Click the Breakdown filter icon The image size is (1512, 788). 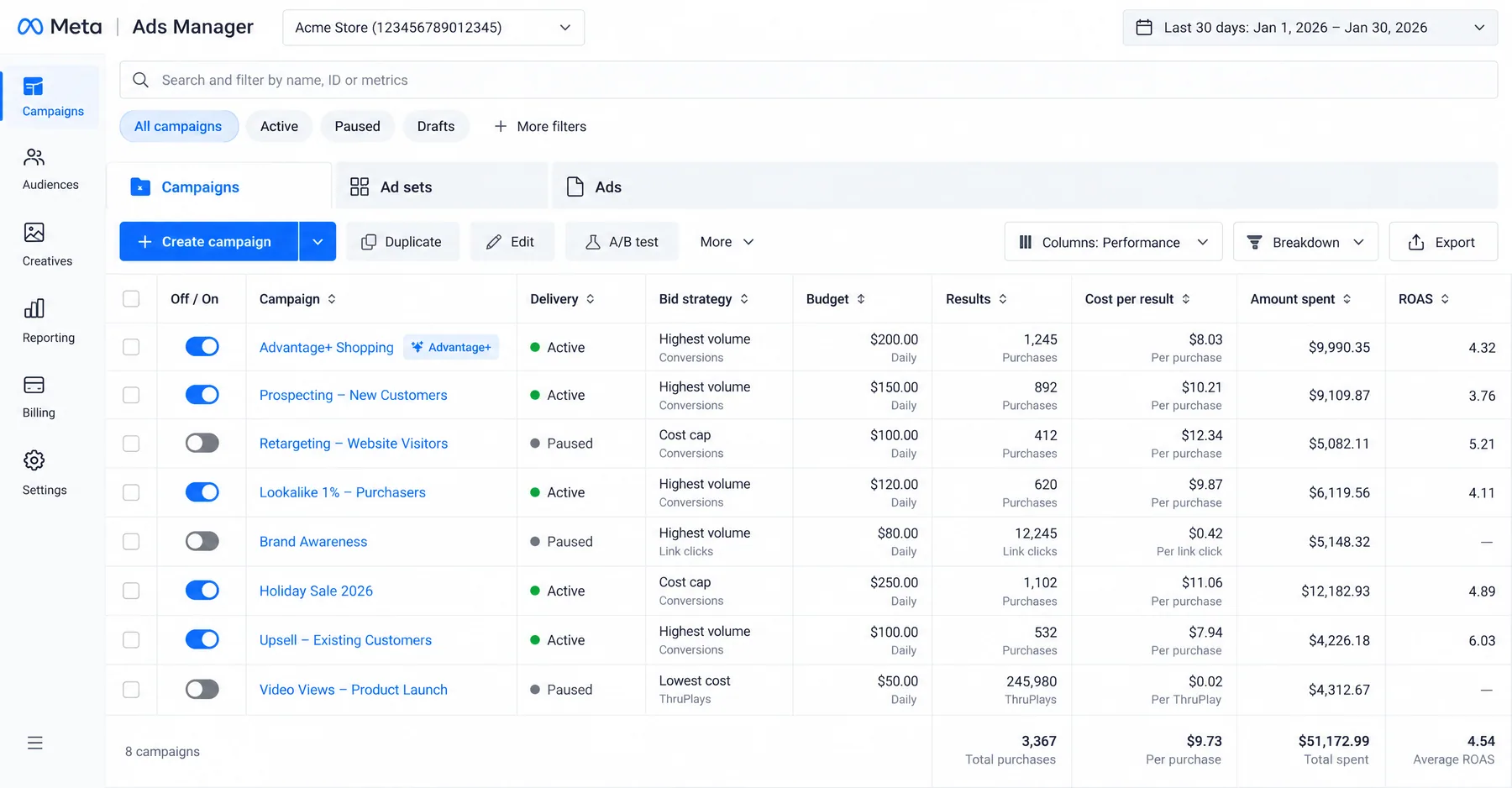click(1255, 242)
